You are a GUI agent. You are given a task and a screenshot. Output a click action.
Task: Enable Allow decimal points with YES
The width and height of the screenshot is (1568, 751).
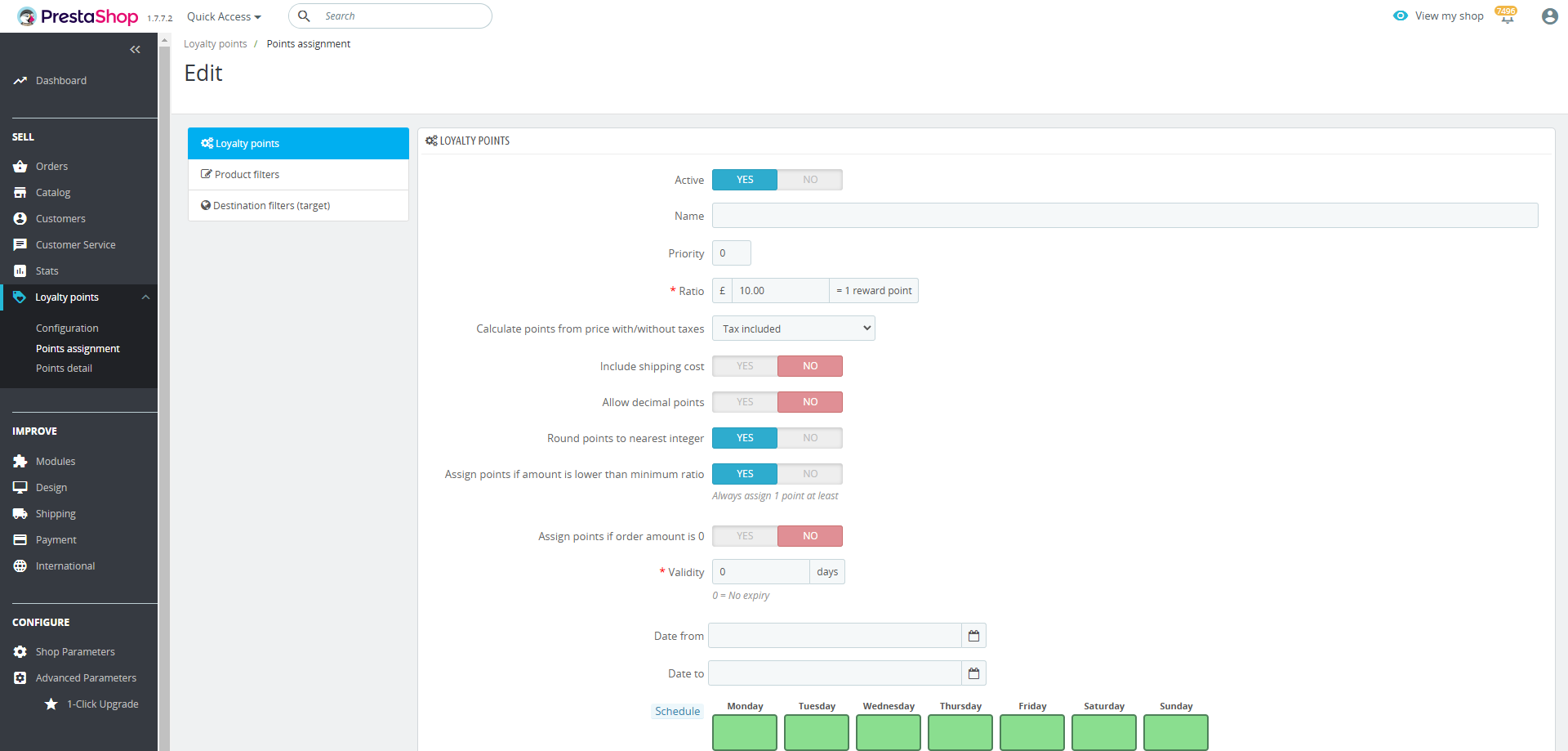(x=745, y=402)
